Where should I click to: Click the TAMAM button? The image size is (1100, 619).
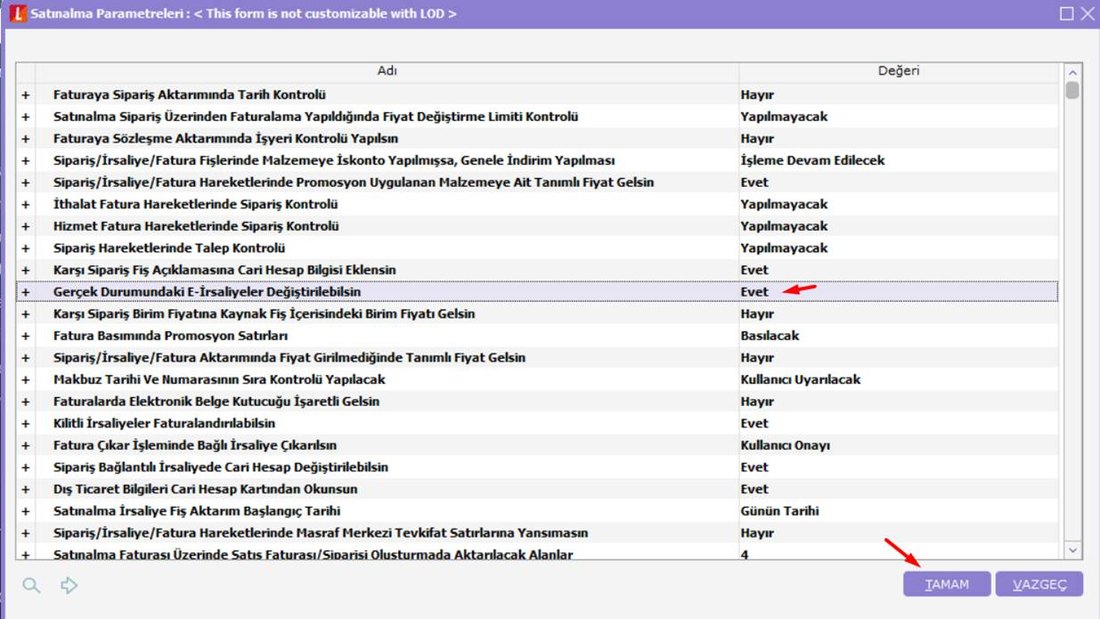click(946, 584)
